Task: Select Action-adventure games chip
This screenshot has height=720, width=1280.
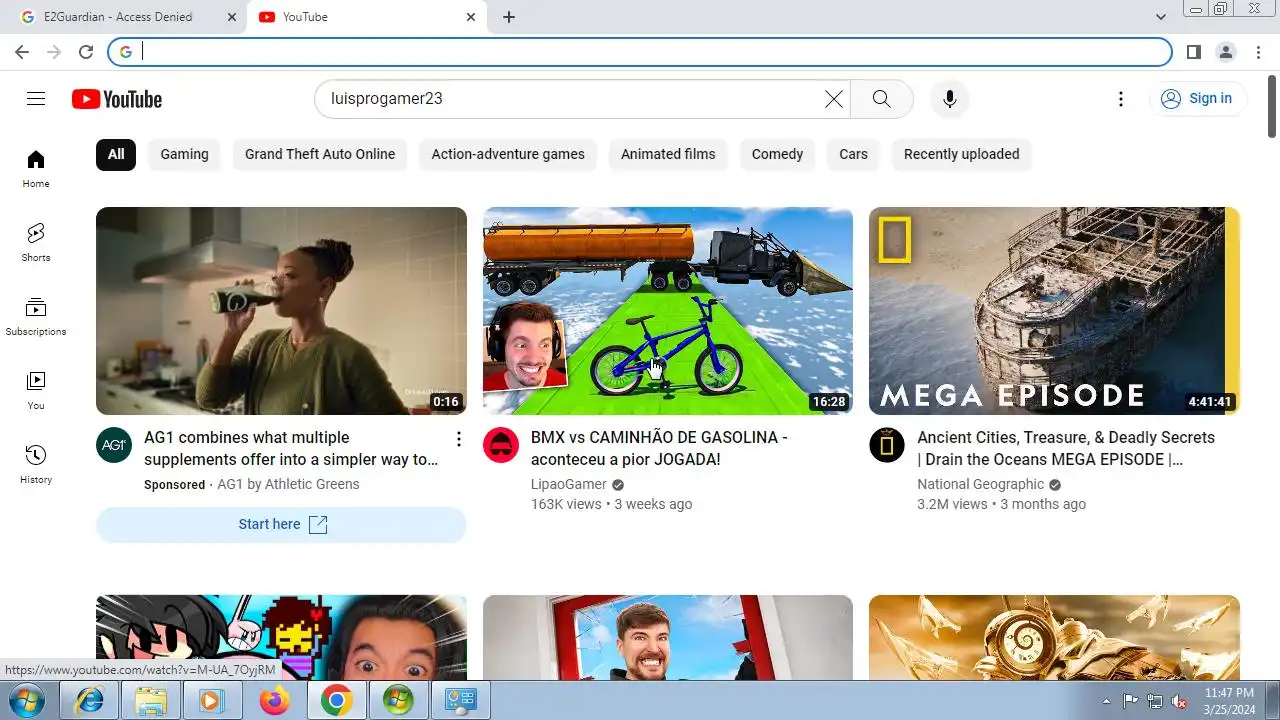Action: (x=508, y=154)
